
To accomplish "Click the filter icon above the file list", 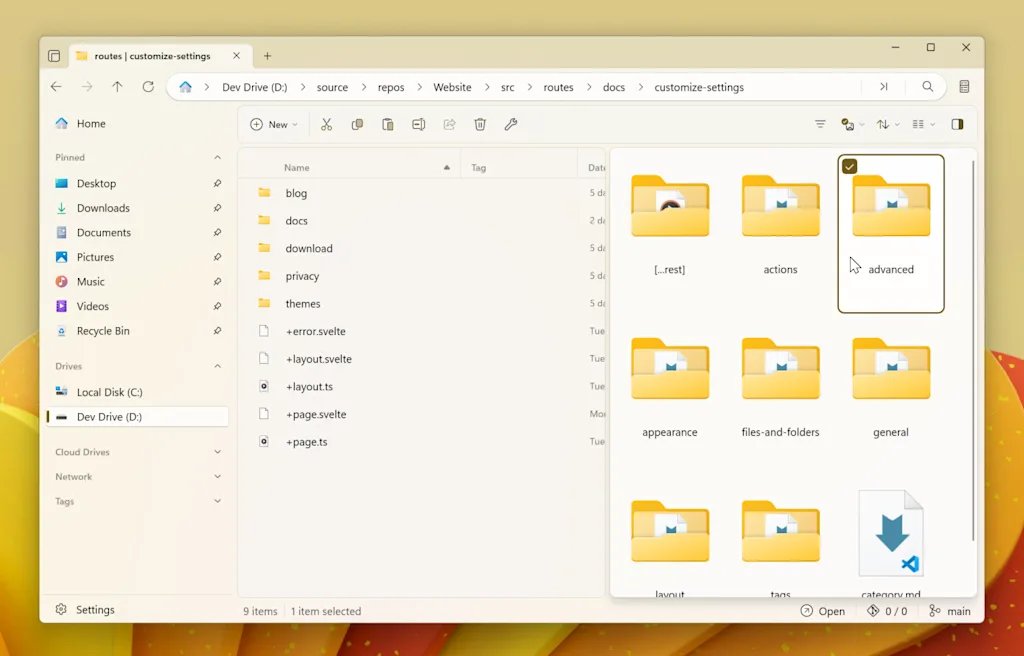I will point(820,124).
